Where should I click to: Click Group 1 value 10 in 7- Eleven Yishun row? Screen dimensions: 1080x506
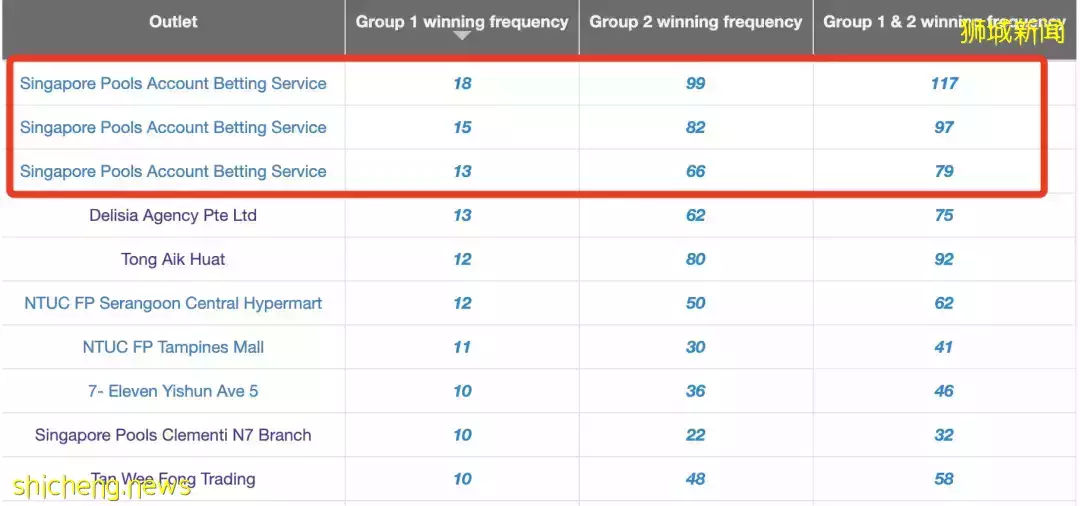tap(462, 392)
